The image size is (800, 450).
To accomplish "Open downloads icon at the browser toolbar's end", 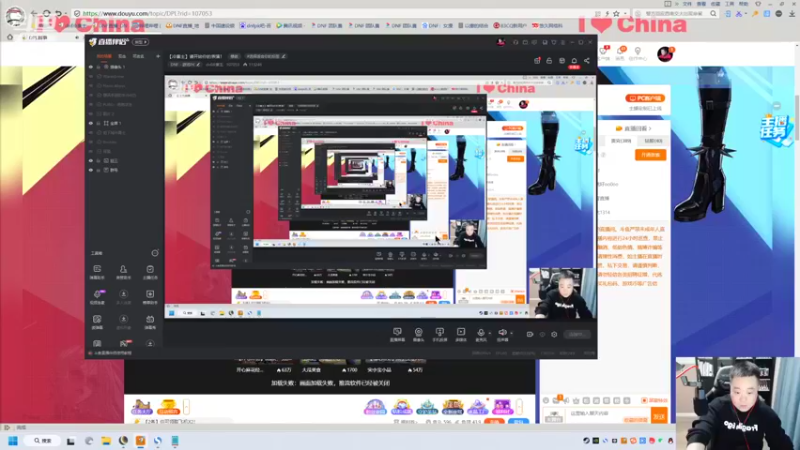I will (792, 14).
